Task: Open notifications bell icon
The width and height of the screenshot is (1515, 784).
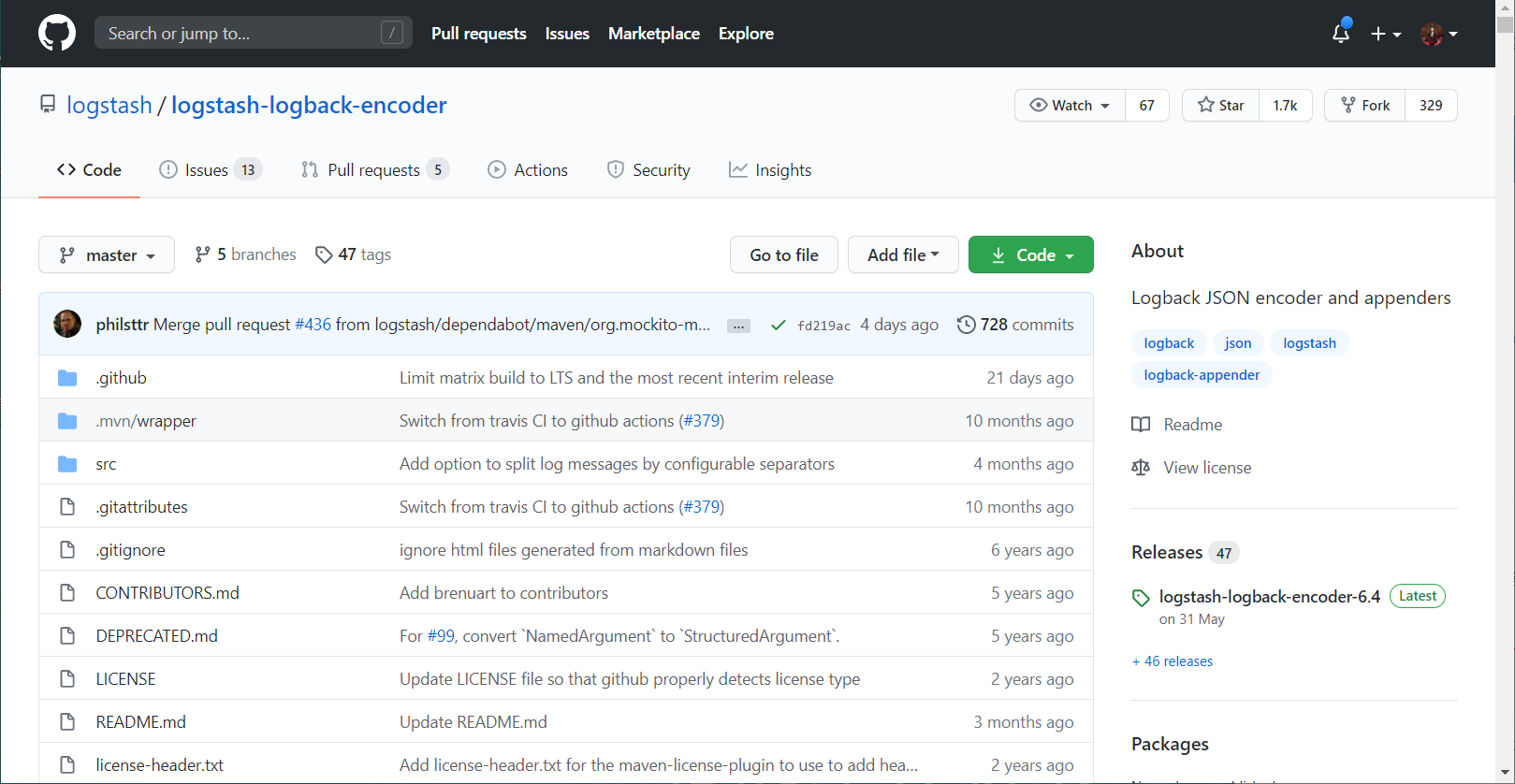Action: point(1341,34)
